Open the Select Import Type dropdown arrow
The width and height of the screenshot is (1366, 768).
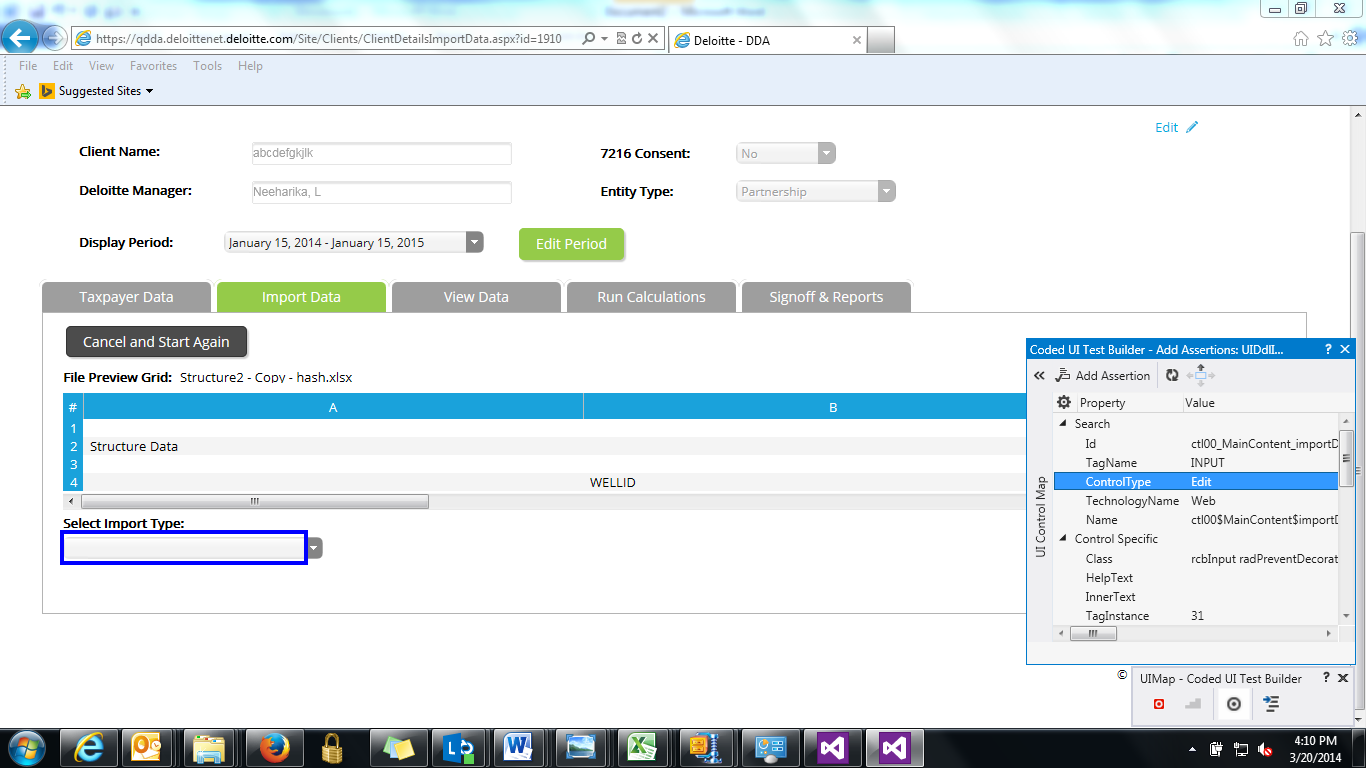315,548
